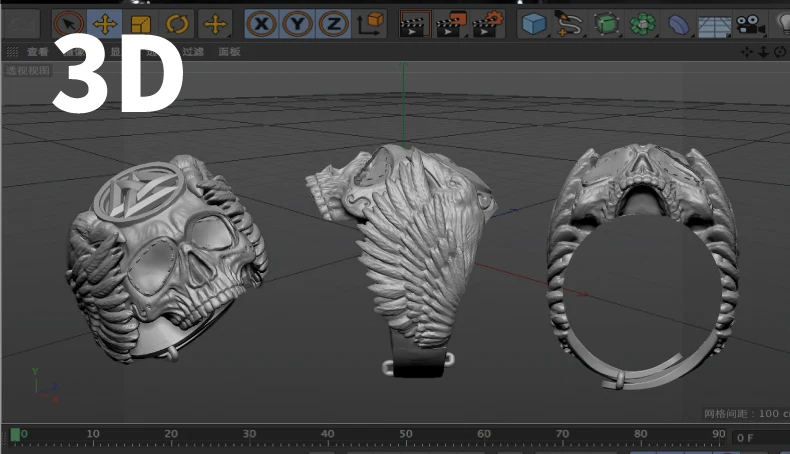Toggle Z axis lock
The image size is (790, 454).
(x=334, y=24)
